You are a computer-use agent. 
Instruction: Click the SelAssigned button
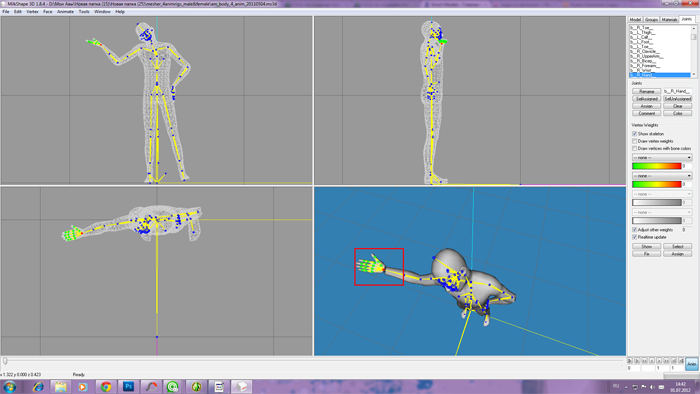tap(646, 99)
